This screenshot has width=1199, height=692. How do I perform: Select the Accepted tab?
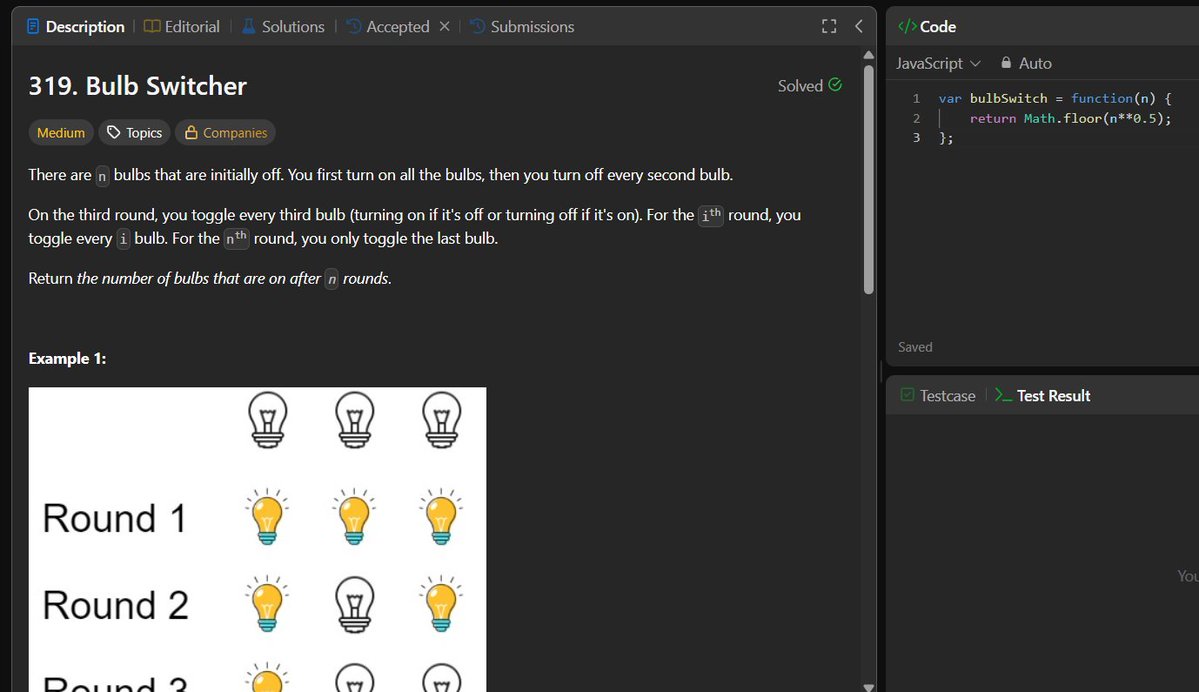click(x=388, y=27)
